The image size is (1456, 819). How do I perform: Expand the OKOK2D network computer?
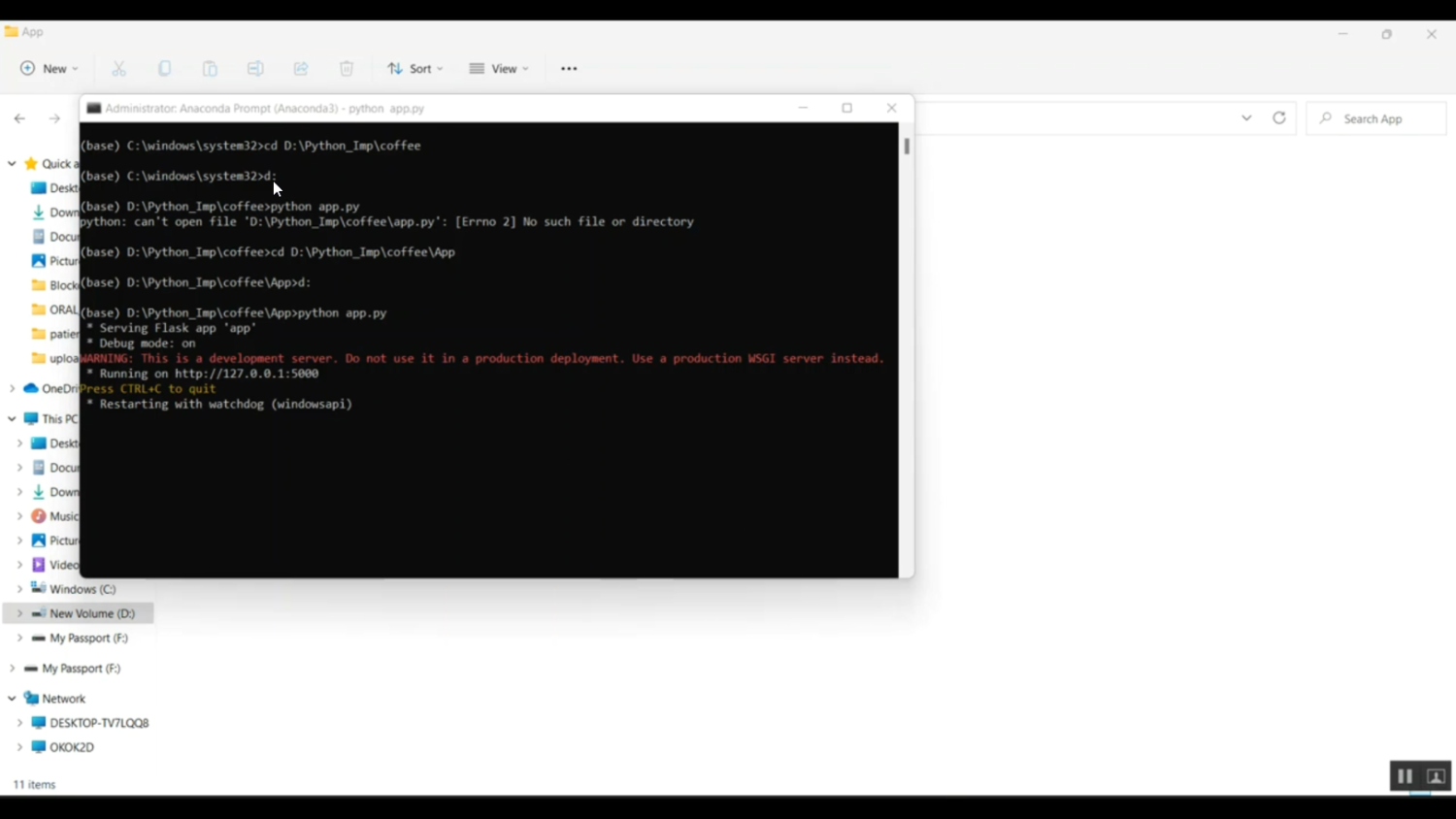click(19, 747)
